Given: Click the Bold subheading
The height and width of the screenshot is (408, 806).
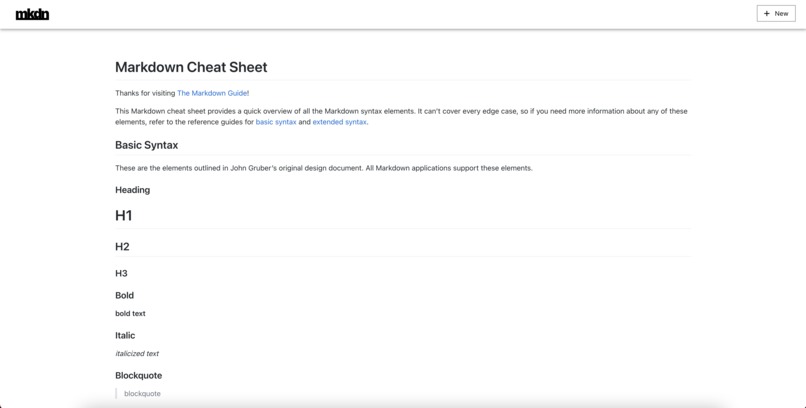Looking at the screenshot, I should tap(124, 295).
